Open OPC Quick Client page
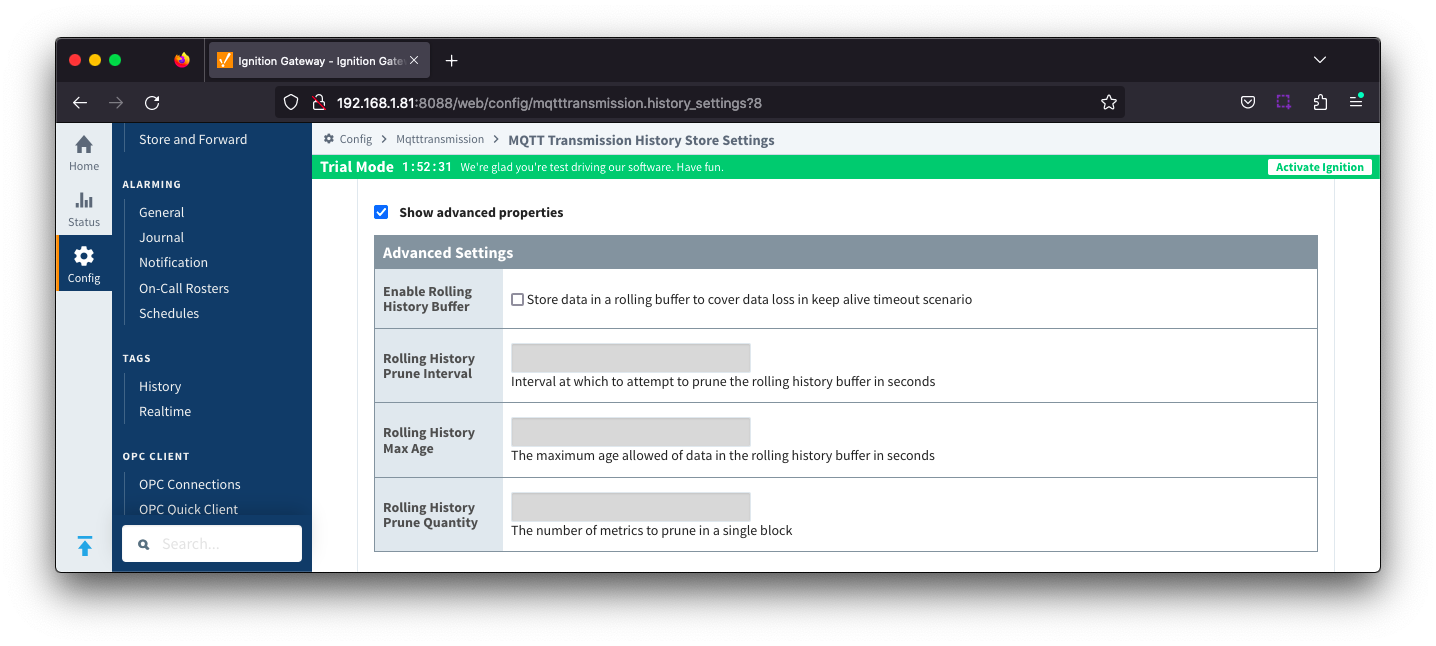Viewport: 1436px width, 646px height. click(189, 509)
